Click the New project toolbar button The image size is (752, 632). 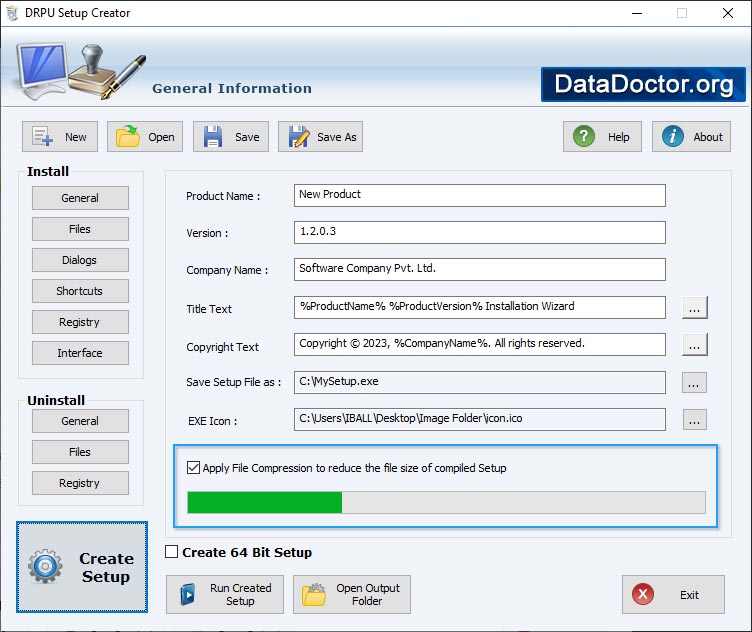pos(60,137)
